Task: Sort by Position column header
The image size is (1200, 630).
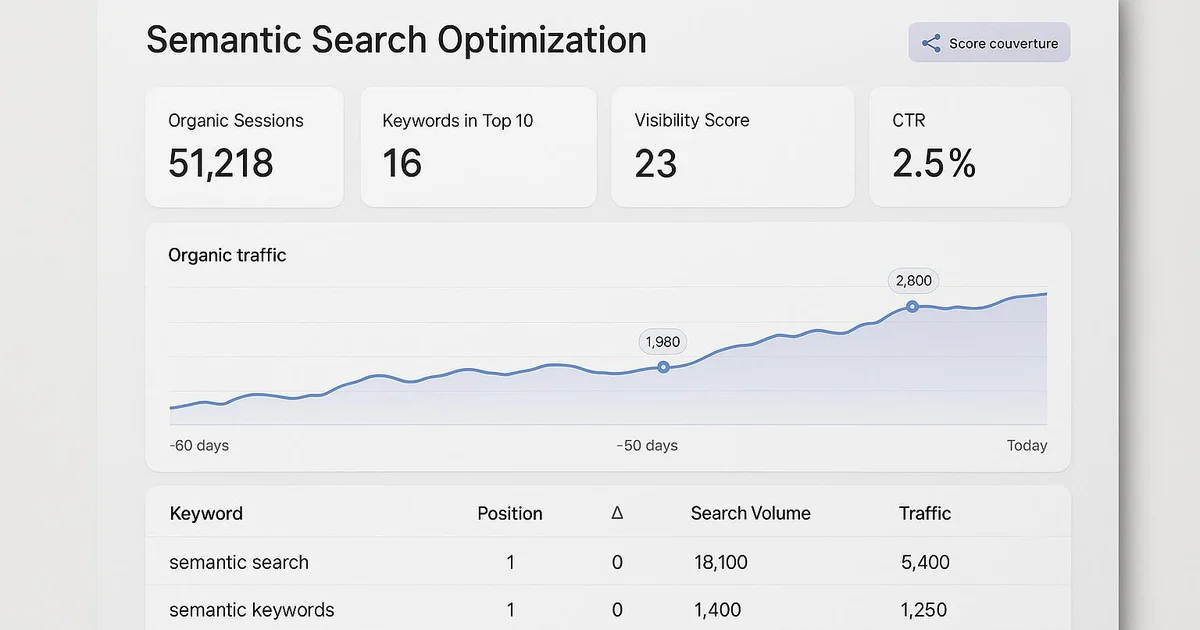Action: tap(510, 513)
